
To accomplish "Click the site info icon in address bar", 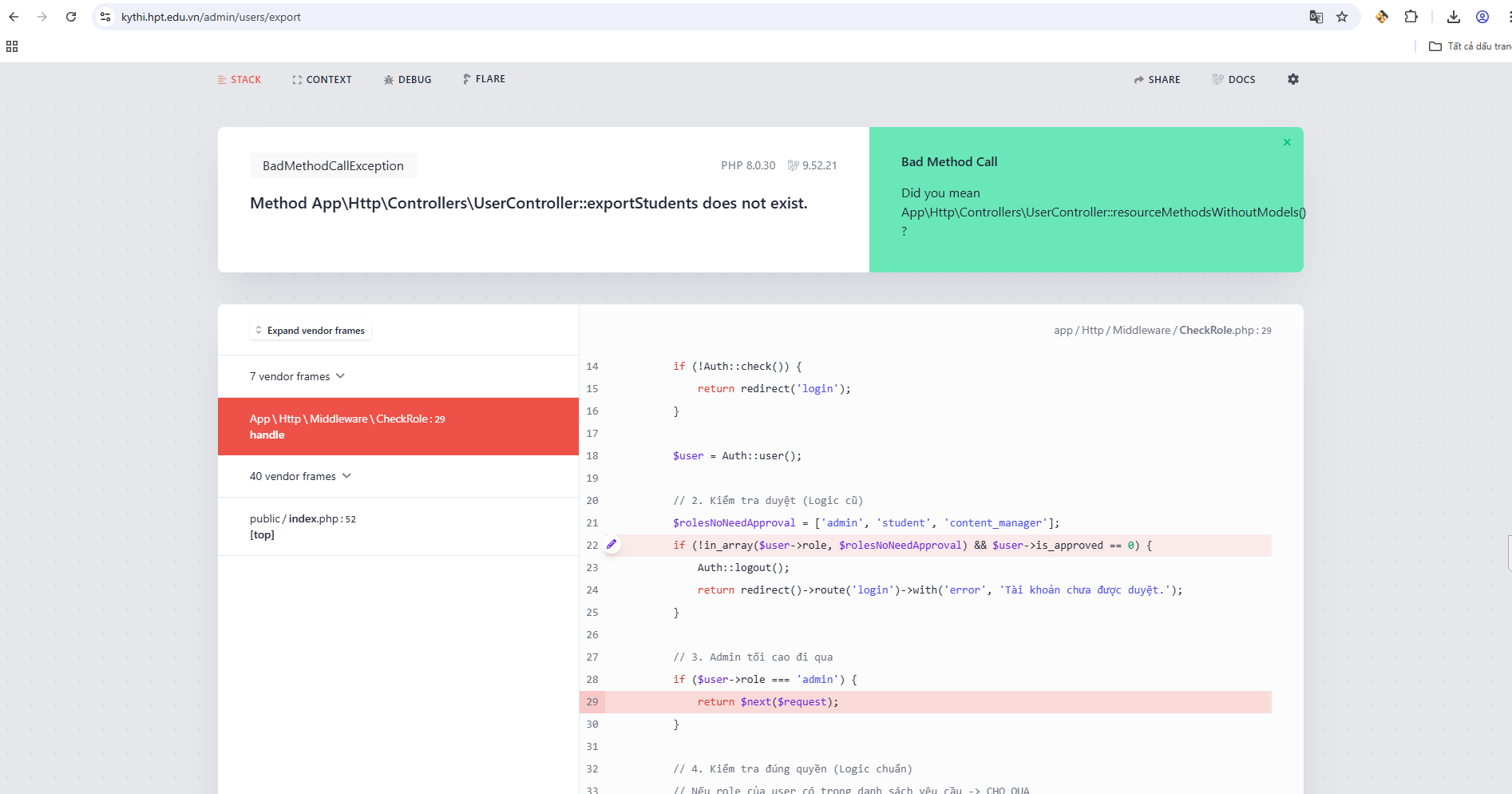I will click(105, 17).
